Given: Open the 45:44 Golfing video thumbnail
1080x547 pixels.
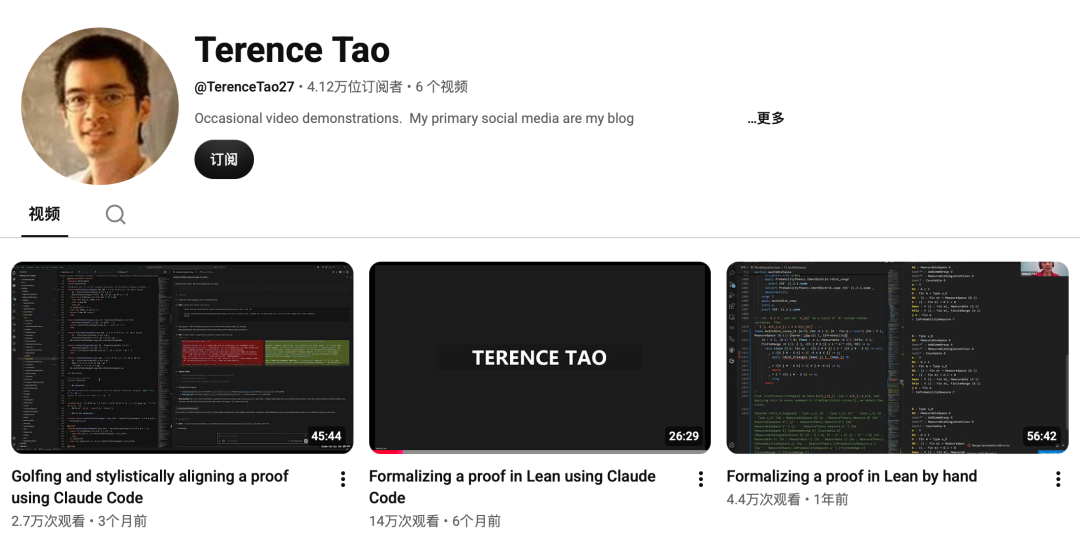Looking at the screenshot, I should click(x=182, y=358).
